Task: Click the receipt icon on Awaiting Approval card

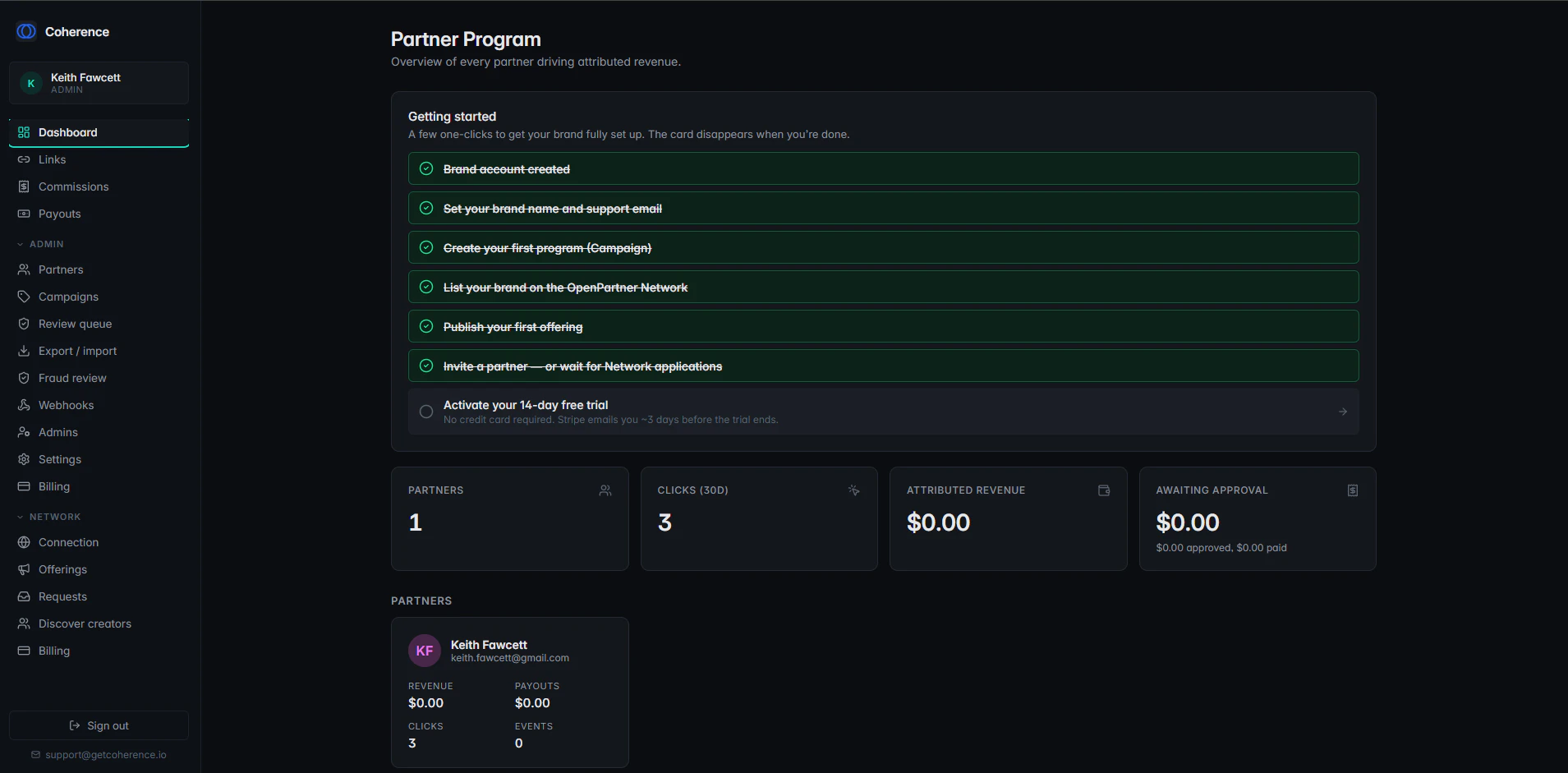Action: coord(1353,490)
